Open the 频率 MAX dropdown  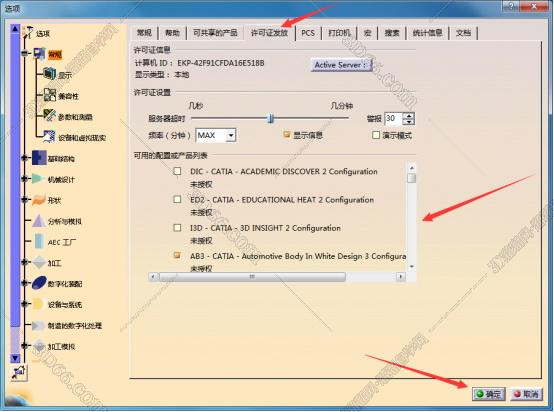tap(231, 135)
